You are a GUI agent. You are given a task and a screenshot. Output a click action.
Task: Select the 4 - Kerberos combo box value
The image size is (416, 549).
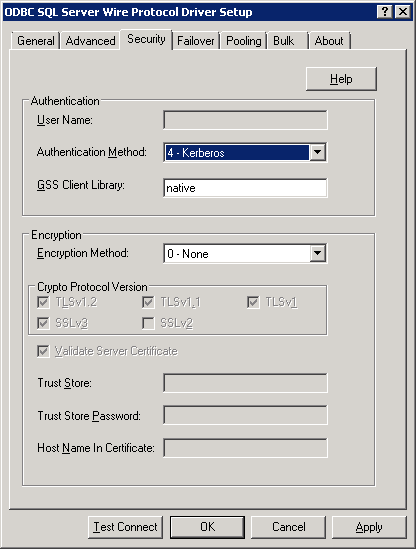pyautogui.click(x=237, y=153)
